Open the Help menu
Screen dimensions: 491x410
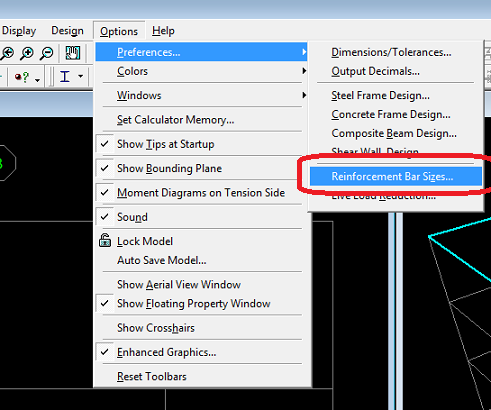pos(163,31)
